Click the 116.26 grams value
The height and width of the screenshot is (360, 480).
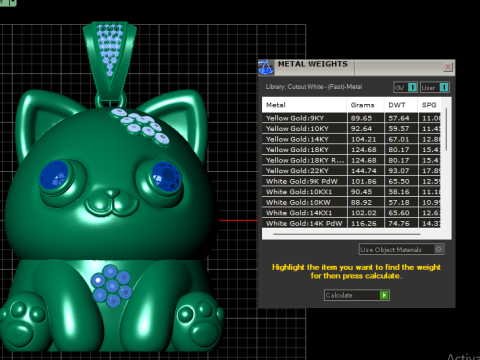point(364,223)
